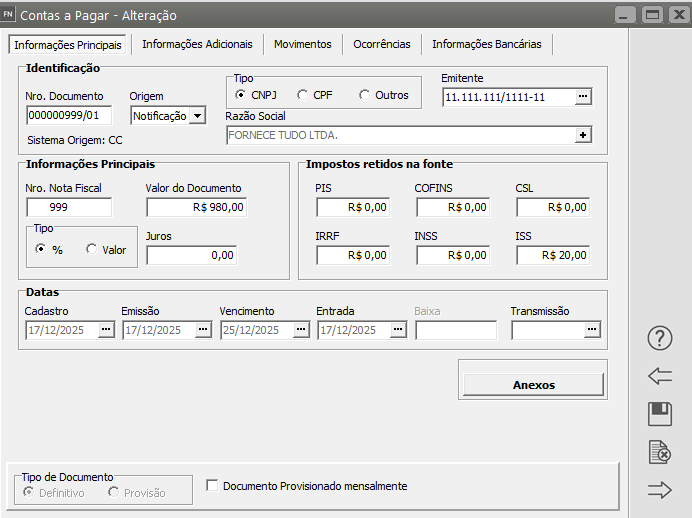Select the CPF radio button
The image size is (692, 518).
(303, 95)
